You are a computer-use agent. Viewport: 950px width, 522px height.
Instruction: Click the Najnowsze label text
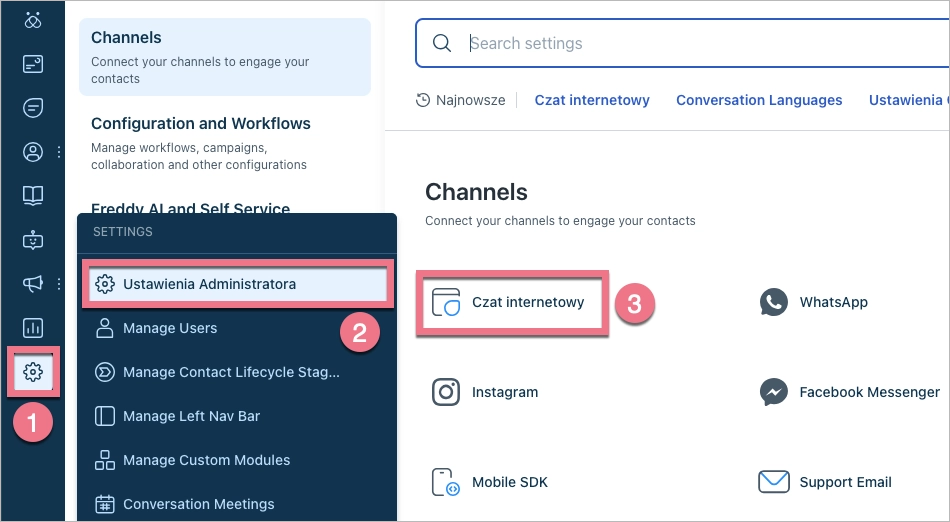[471, 100]
